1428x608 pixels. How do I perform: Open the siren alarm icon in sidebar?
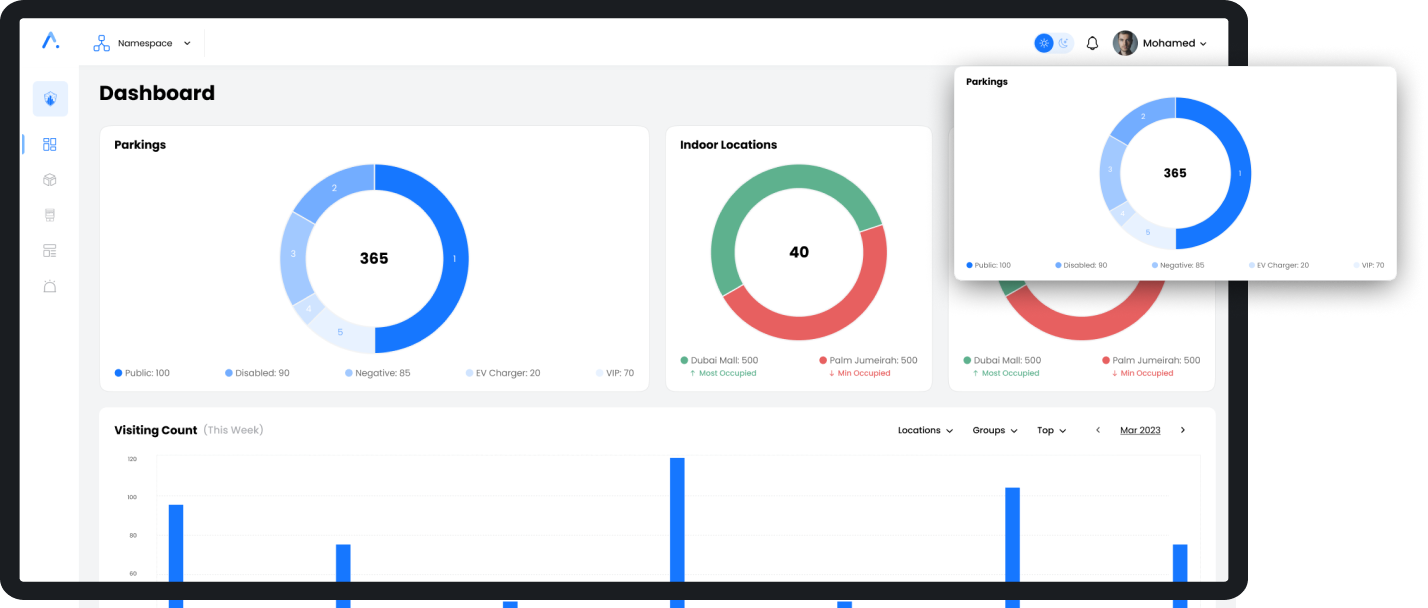[x=50, y=286]
